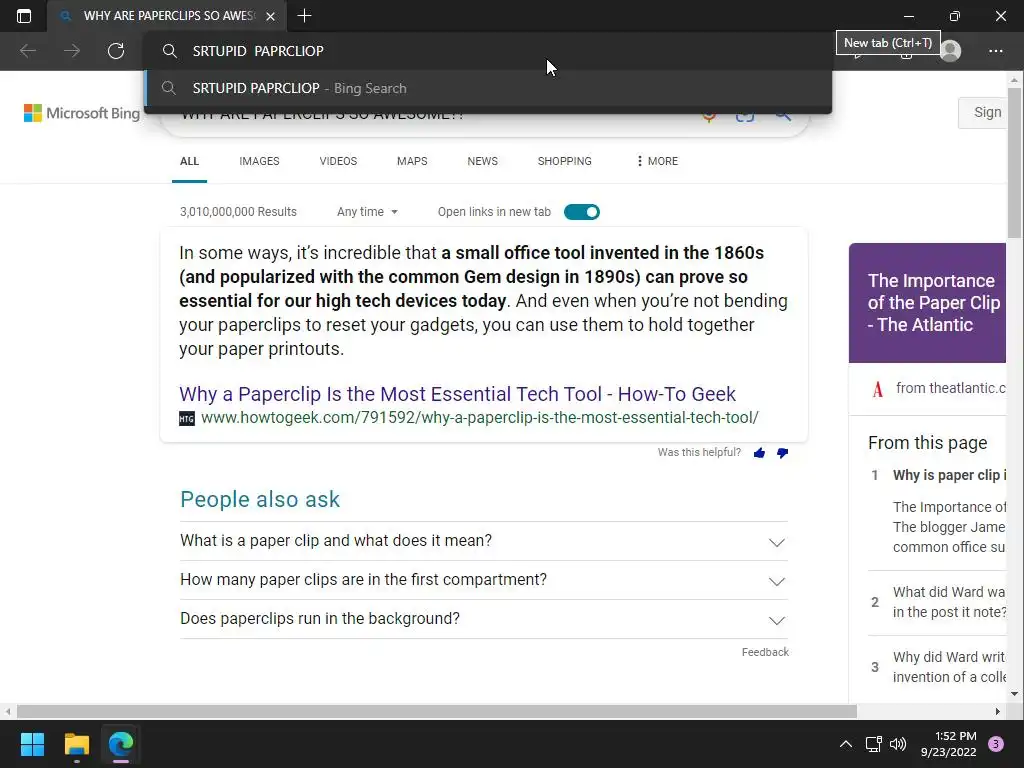Go back to previous page
The height and width of the screenshot is (768, 1024).
pos(28,51)
